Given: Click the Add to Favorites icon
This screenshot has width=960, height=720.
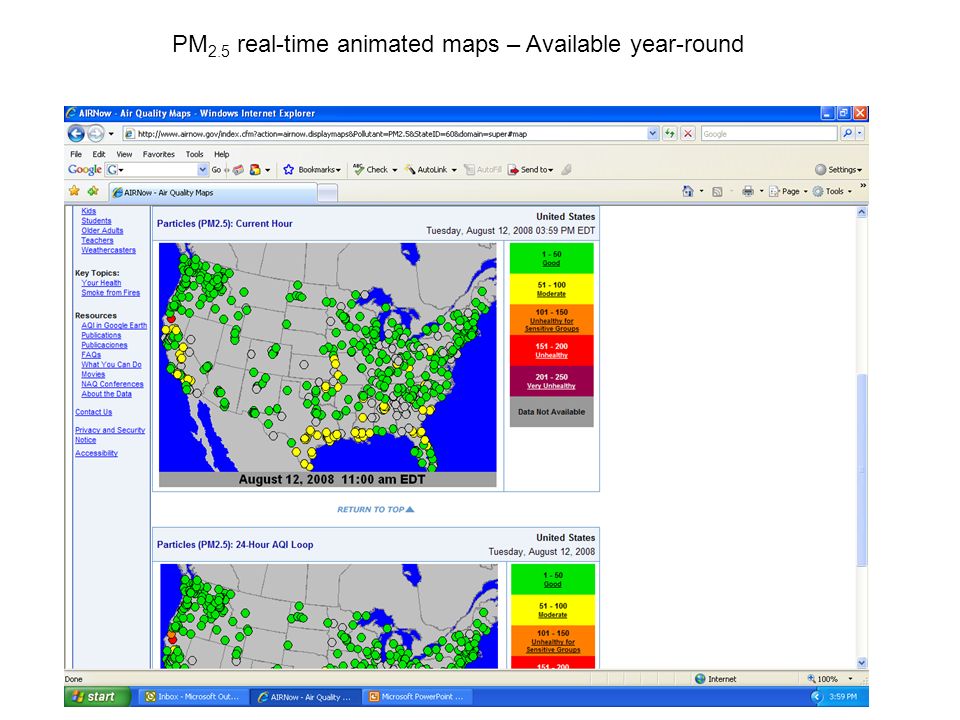Looking at the screenshot, I should (x=93, y=191).
